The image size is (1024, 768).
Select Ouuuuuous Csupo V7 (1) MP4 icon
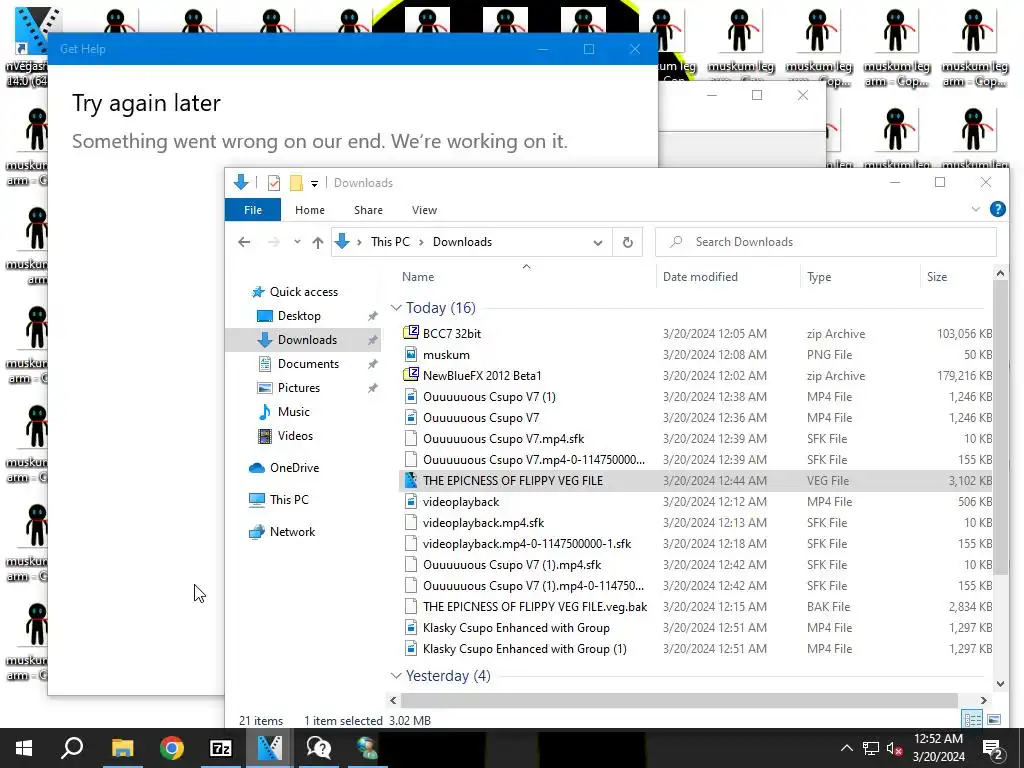pos(411,396)
